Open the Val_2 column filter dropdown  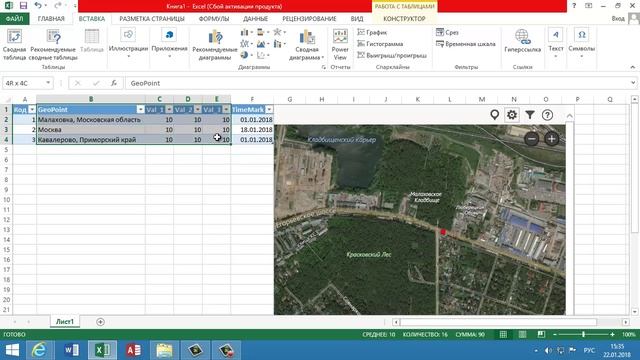[x=198, y=110]
